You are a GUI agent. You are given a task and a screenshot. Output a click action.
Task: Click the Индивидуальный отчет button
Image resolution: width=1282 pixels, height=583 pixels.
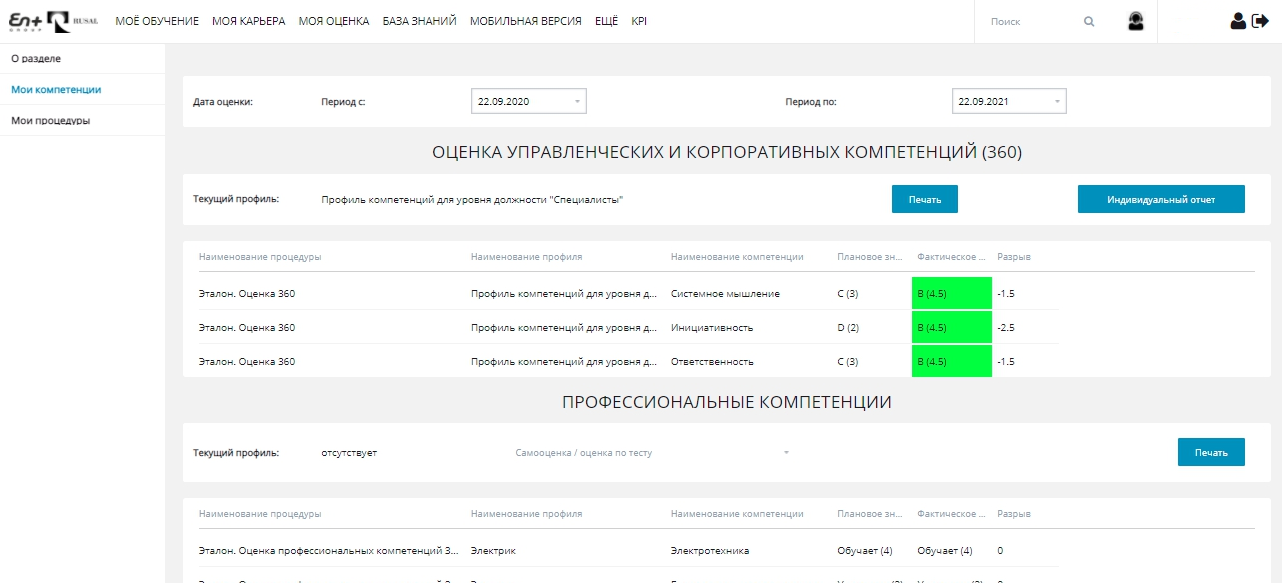click(1160, 198)
